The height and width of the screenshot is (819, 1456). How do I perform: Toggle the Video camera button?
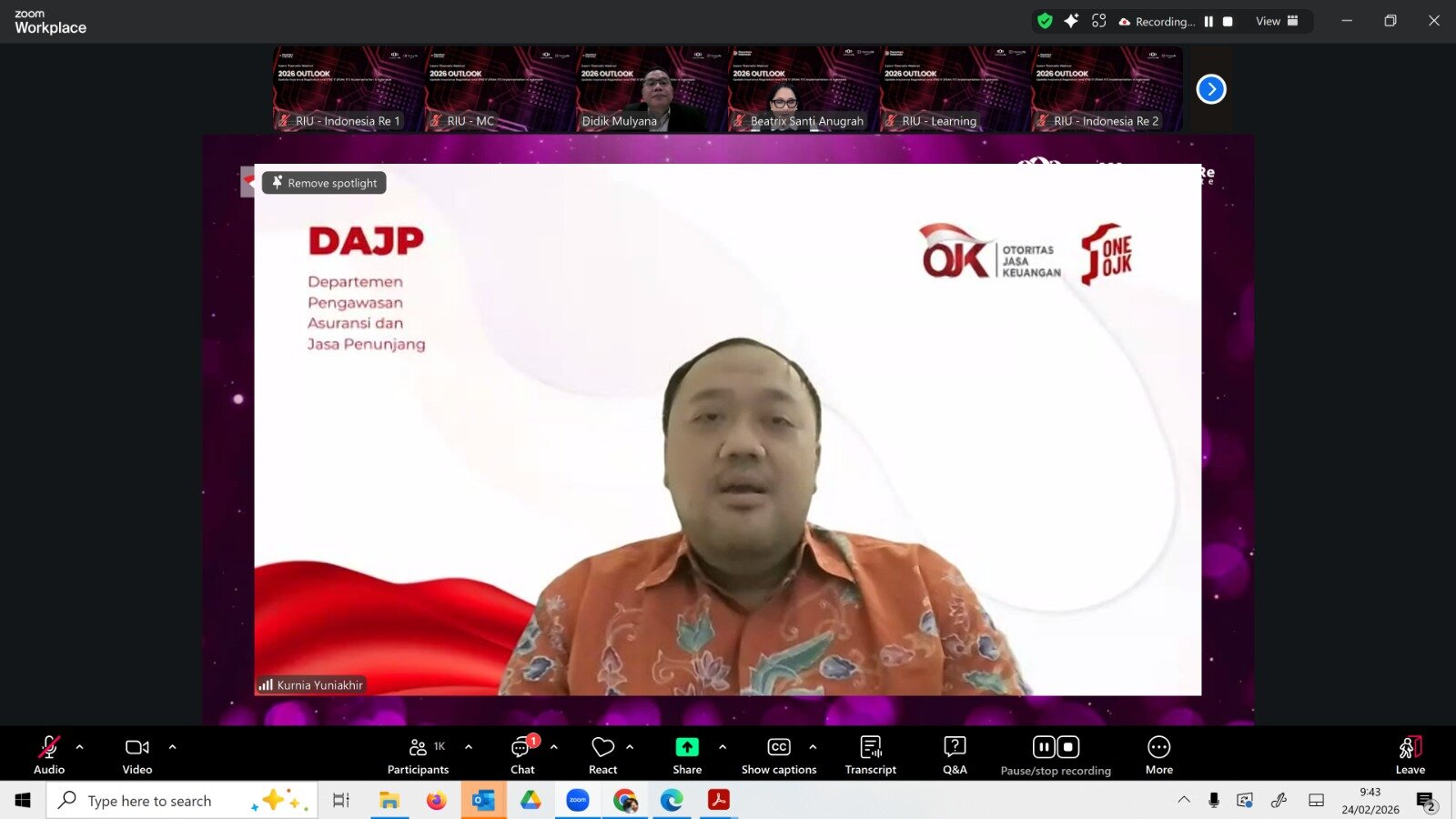coord(137,755)
